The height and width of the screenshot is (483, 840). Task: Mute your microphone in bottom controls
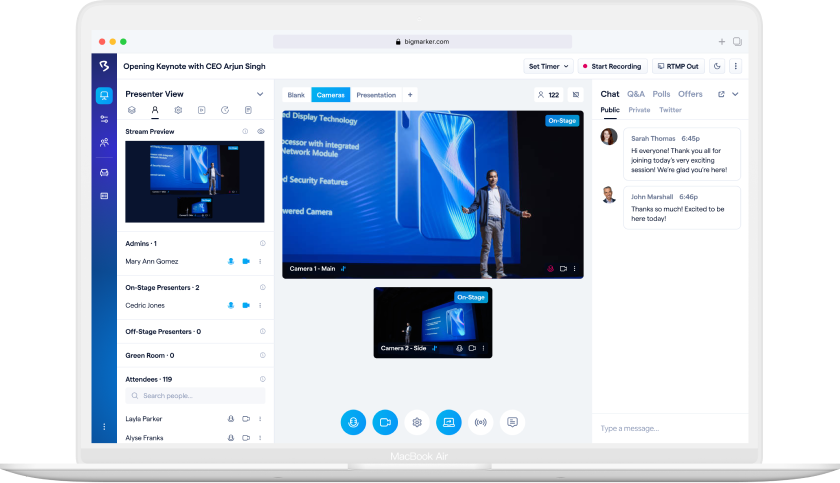point(353,422)
